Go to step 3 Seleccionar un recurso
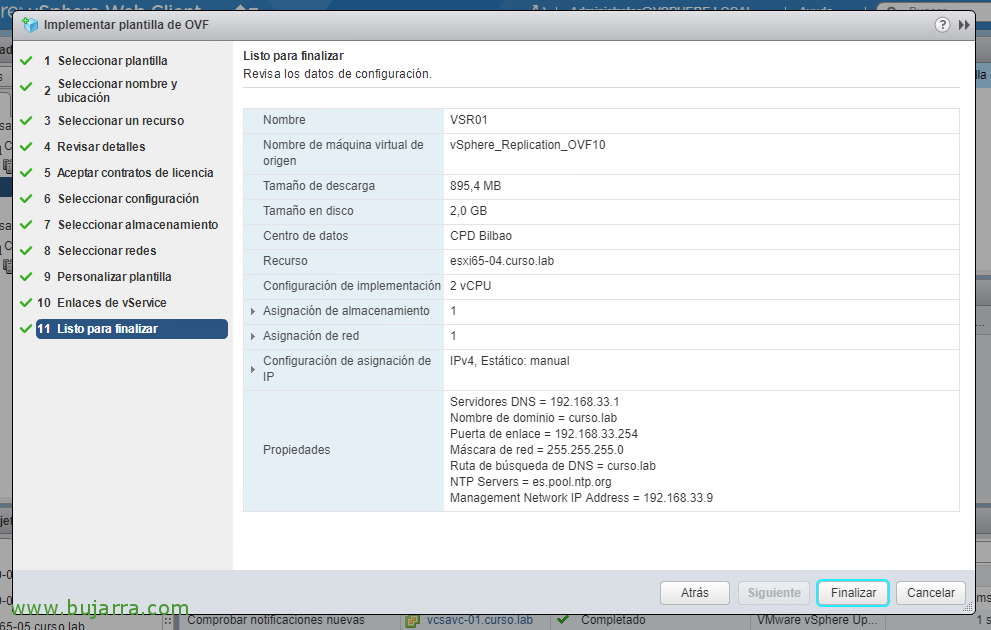The image size is (991, 630). click(x=121, y=121)
